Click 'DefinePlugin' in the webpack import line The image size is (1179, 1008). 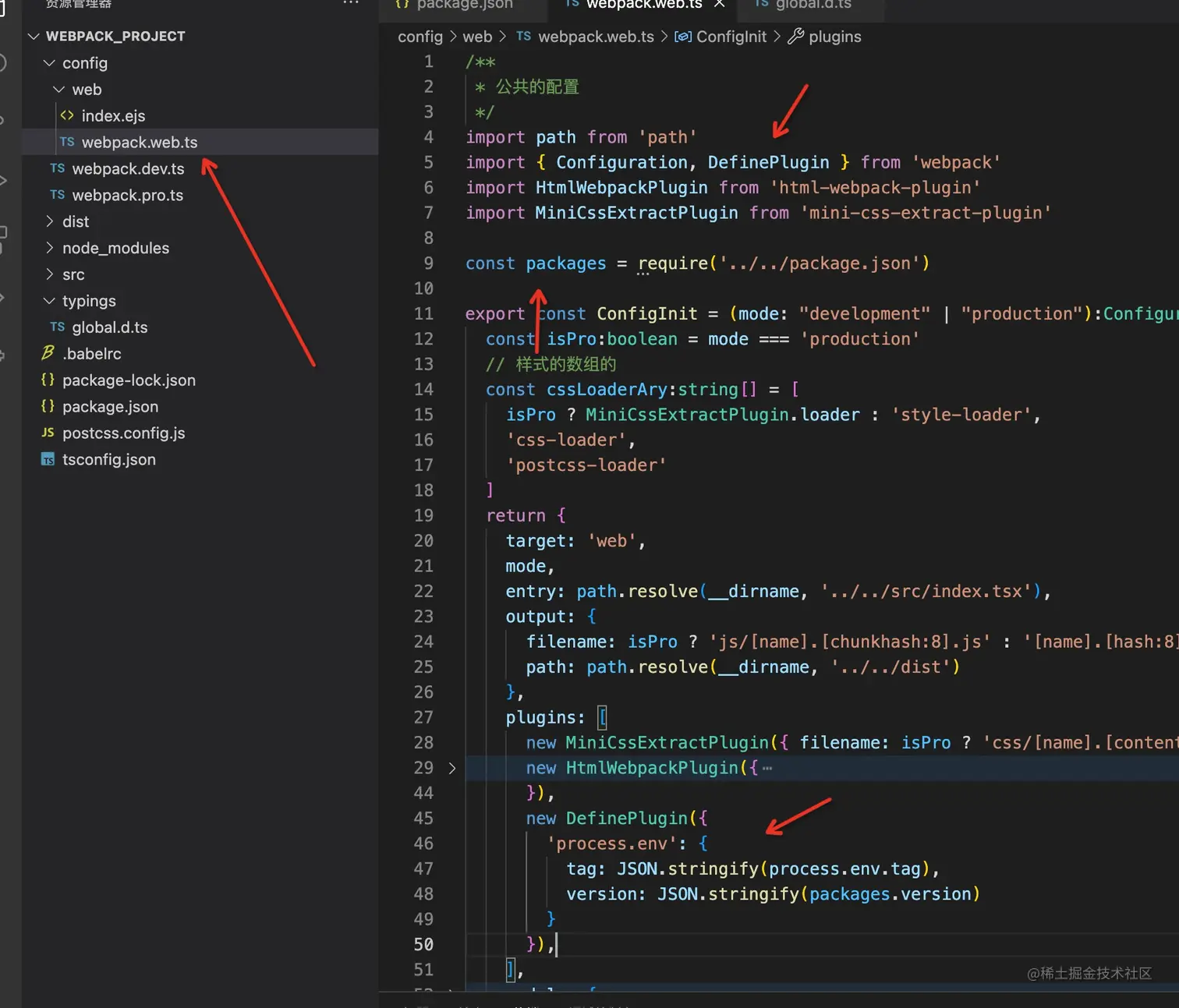[768, 162]
